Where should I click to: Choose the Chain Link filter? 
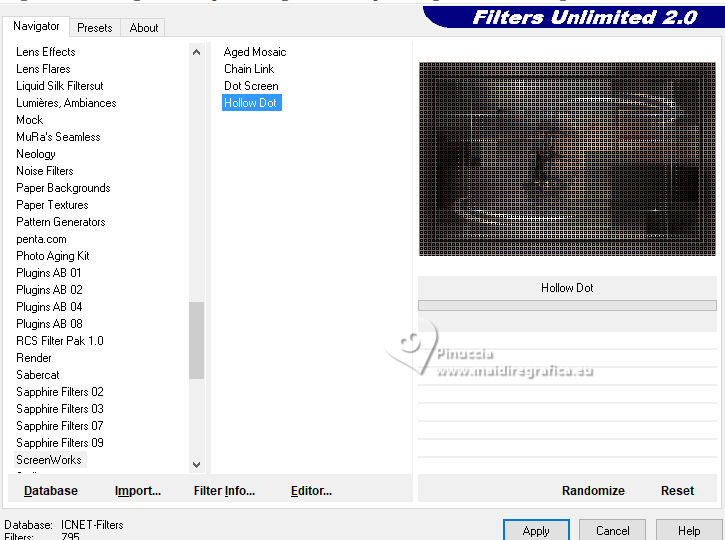point(249,69)
